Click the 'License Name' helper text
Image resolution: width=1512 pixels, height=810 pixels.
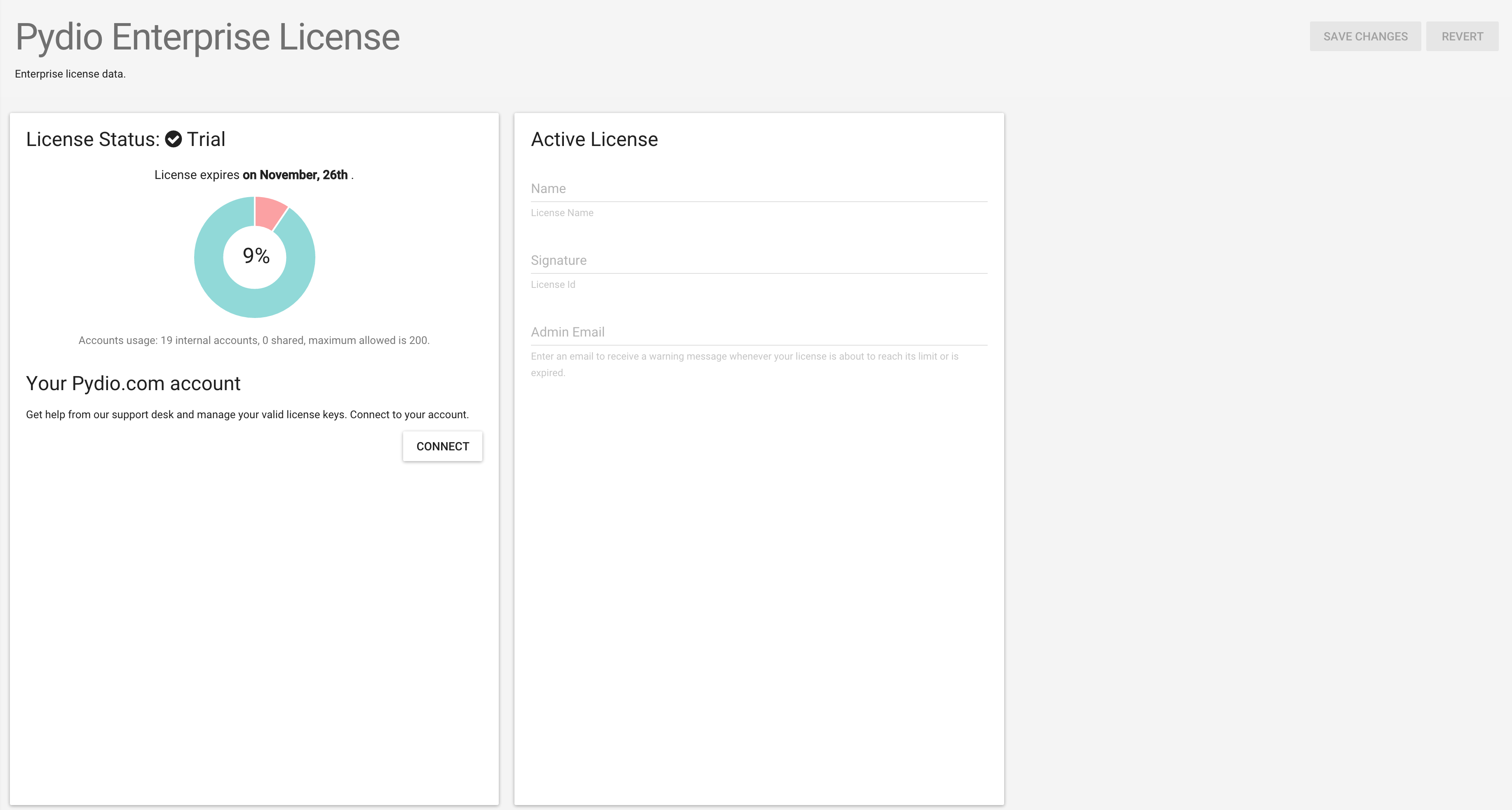coord(562,213)
